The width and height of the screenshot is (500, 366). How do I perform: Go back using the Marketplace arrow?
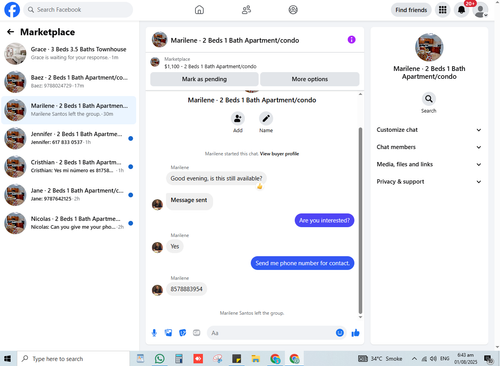(x=10, y=32)
